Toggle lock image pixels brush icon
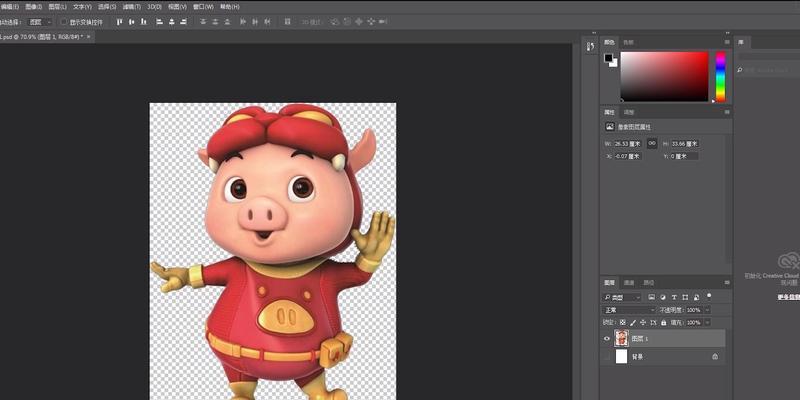 point(633,322)
